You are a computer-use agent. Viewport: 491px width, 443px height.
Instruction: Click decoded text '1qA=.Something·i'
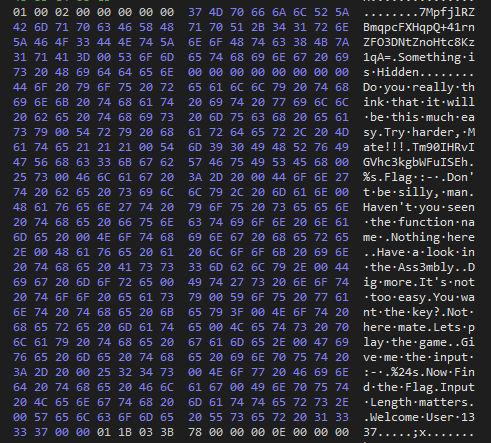[419, 57]
